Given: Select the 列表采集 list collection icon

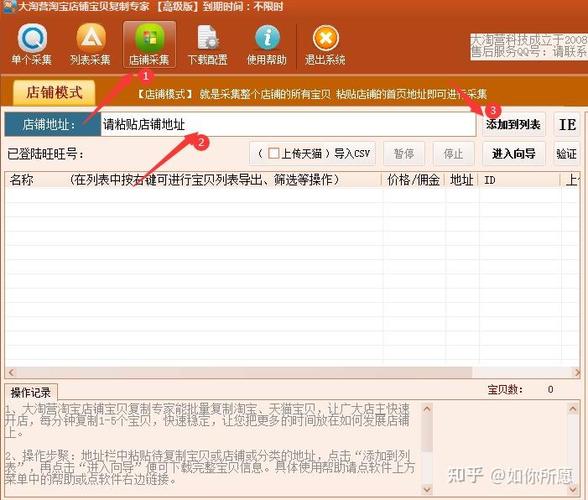Looking at the screenshot, I should [90, 44].
